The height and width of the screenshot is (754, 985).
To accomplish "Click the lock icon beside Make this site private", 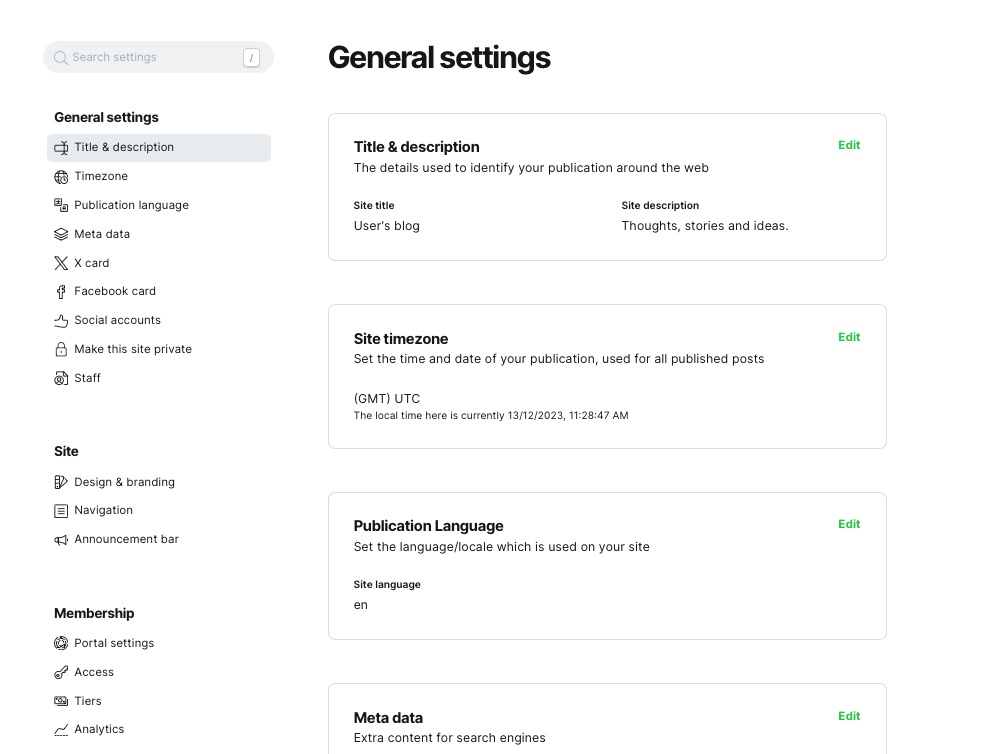I will click(61, 349).
